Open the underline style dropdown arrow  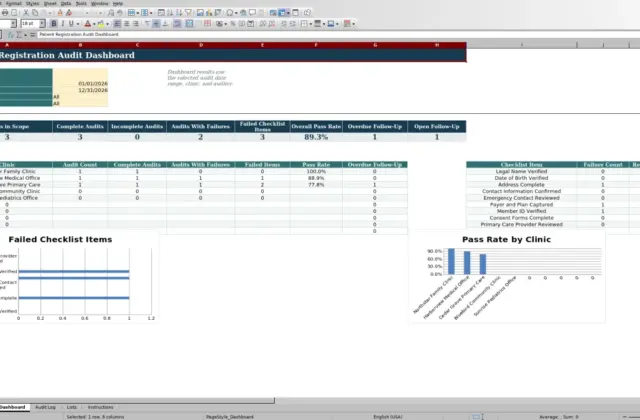click(x=78, y=24)
